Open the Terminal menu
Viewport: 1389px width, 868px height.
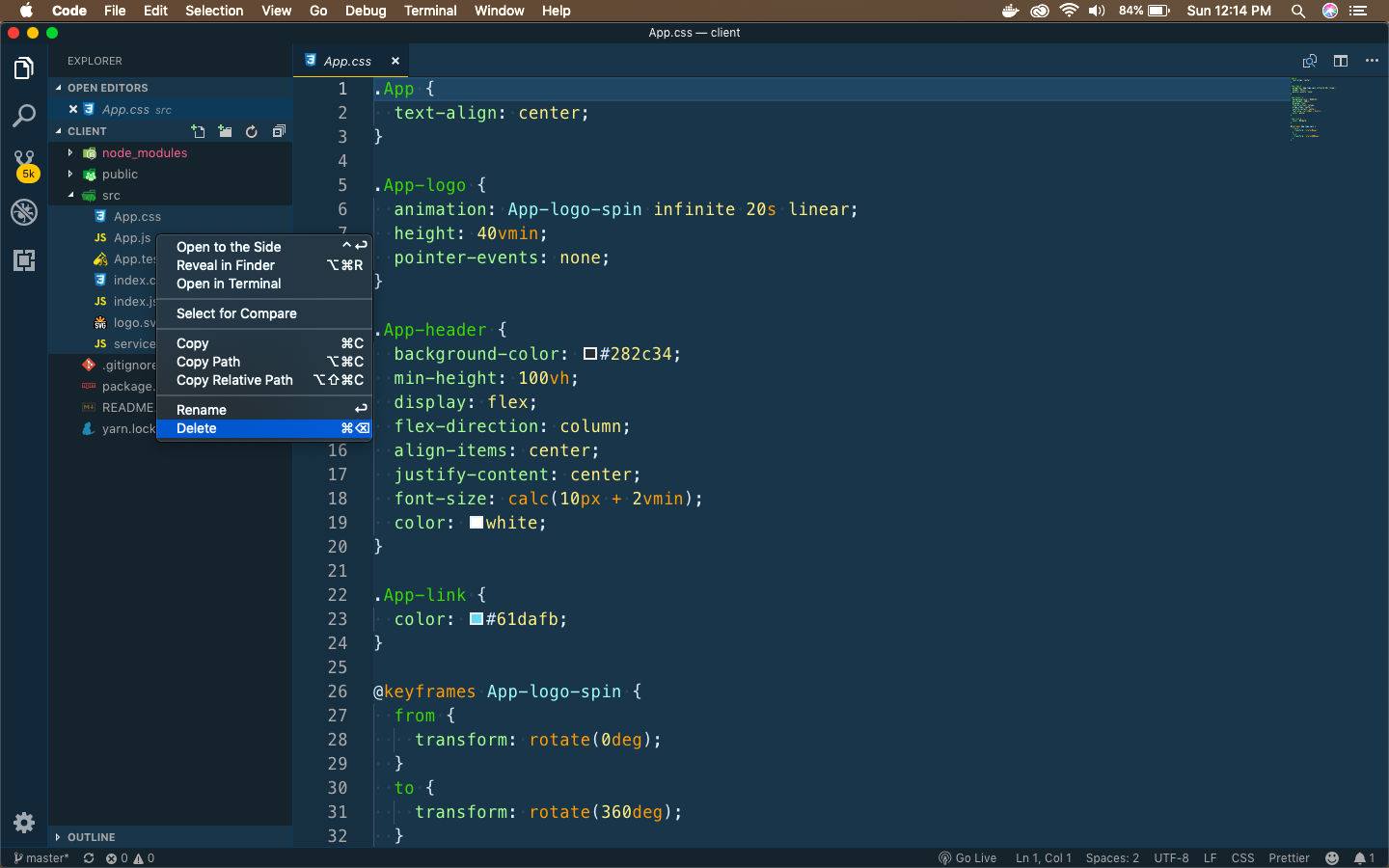[x=430, y=11]
